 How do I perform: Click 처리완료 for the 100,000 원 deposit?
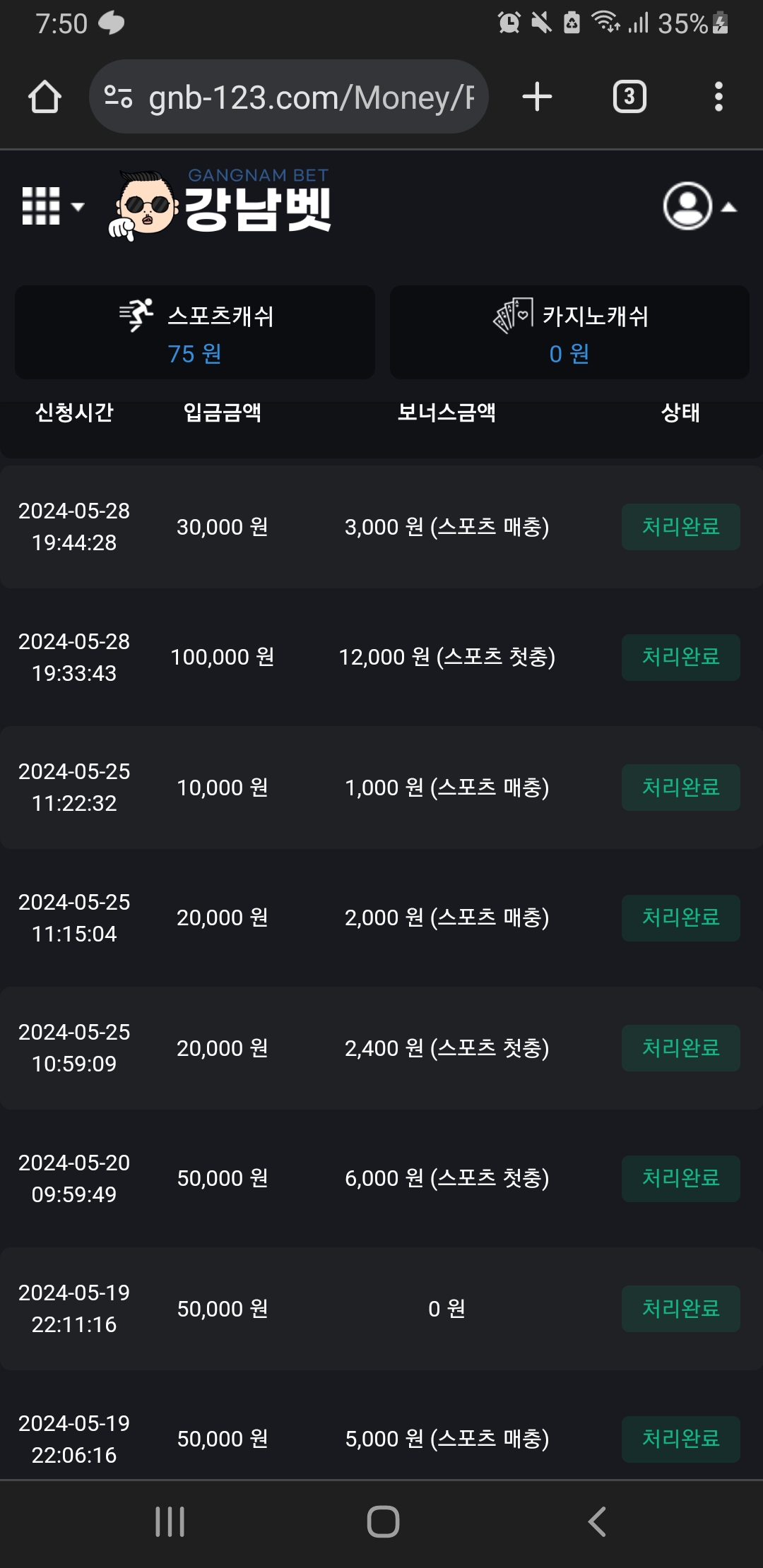click(680, 658)
